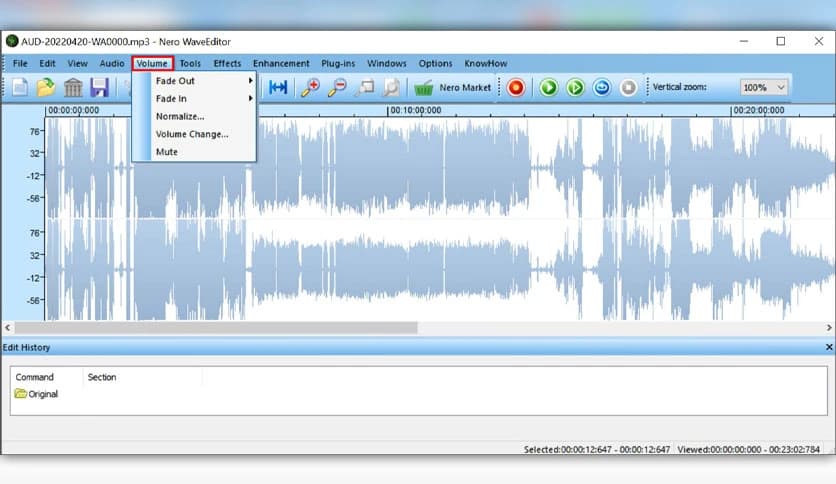836x484 pixels.
Task: Click the blue fit-to-width arrows icon
Action: pos(278,87)
